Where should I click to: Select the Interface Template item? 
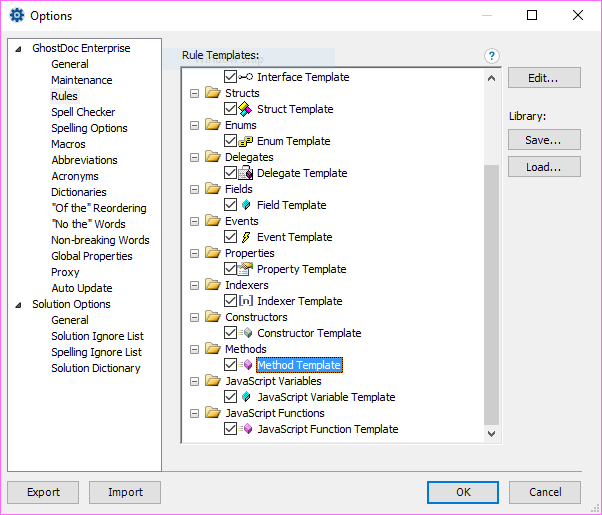pyautogui.click(x=303, y=77)
